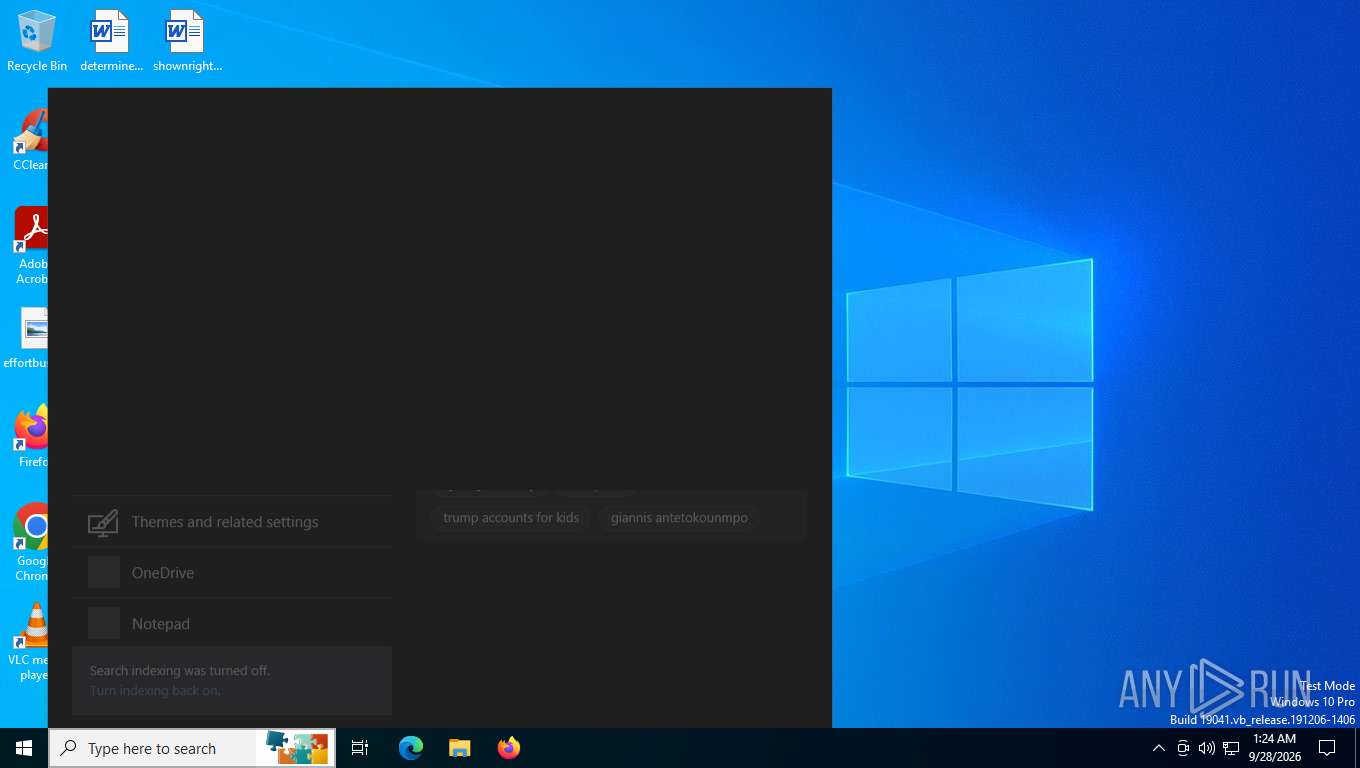Click 'Turn indexing back on' link
This screenshot has height=768, width=1360.
click(x=155, y=691)
